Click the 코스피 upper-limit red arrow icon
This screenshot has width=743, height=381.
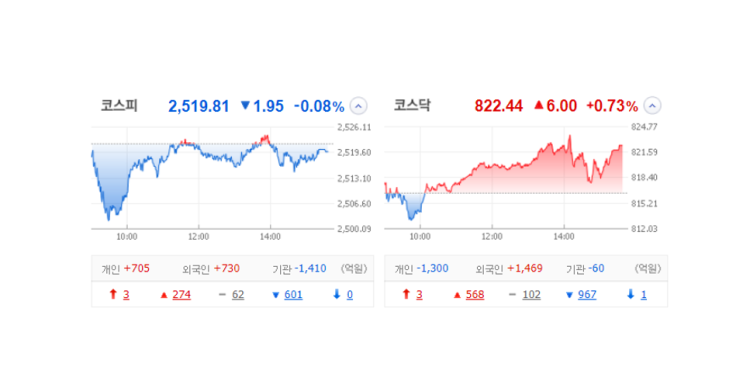pos(113,294)
